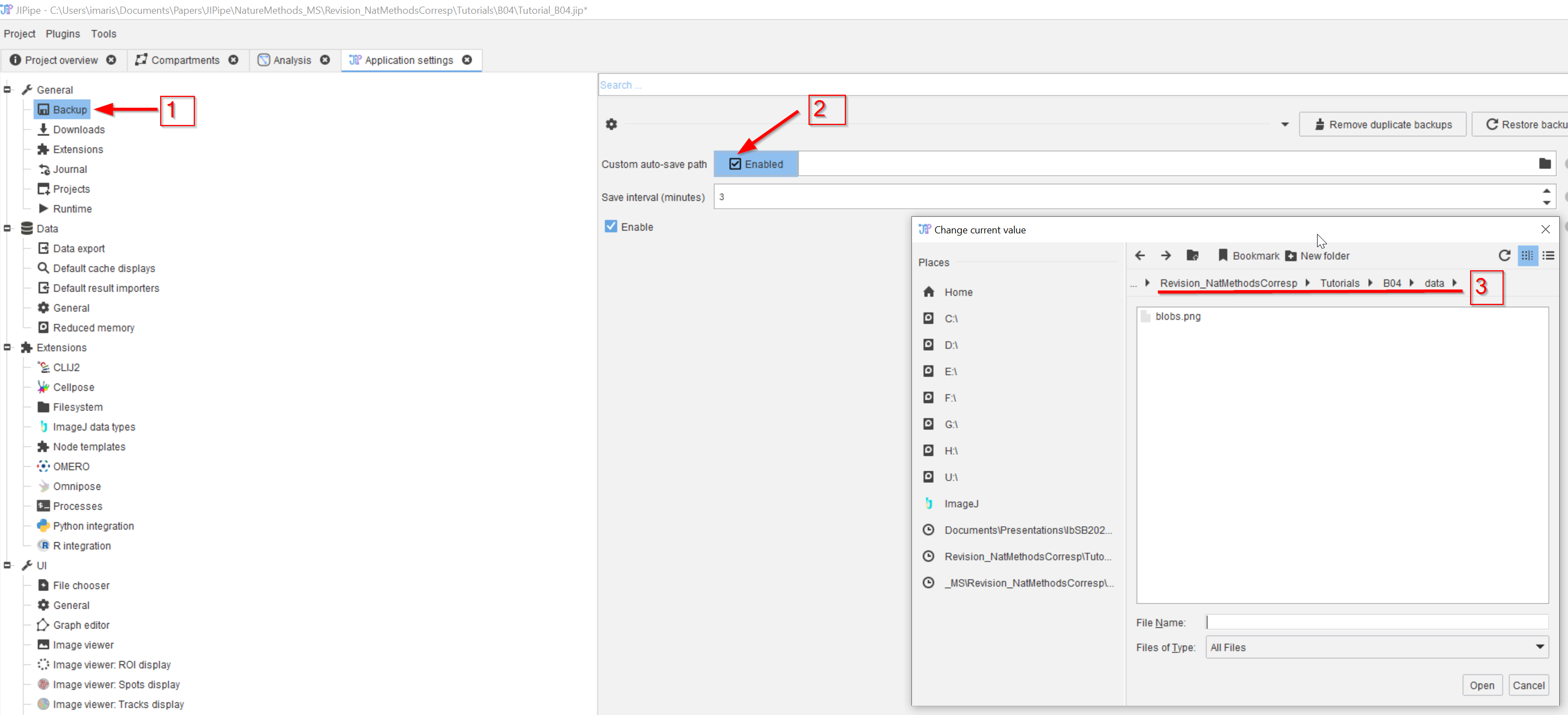Click the refresh icon in file dialog
The width and height of the screenshot is (1568, 715).
pos(1504,255)
